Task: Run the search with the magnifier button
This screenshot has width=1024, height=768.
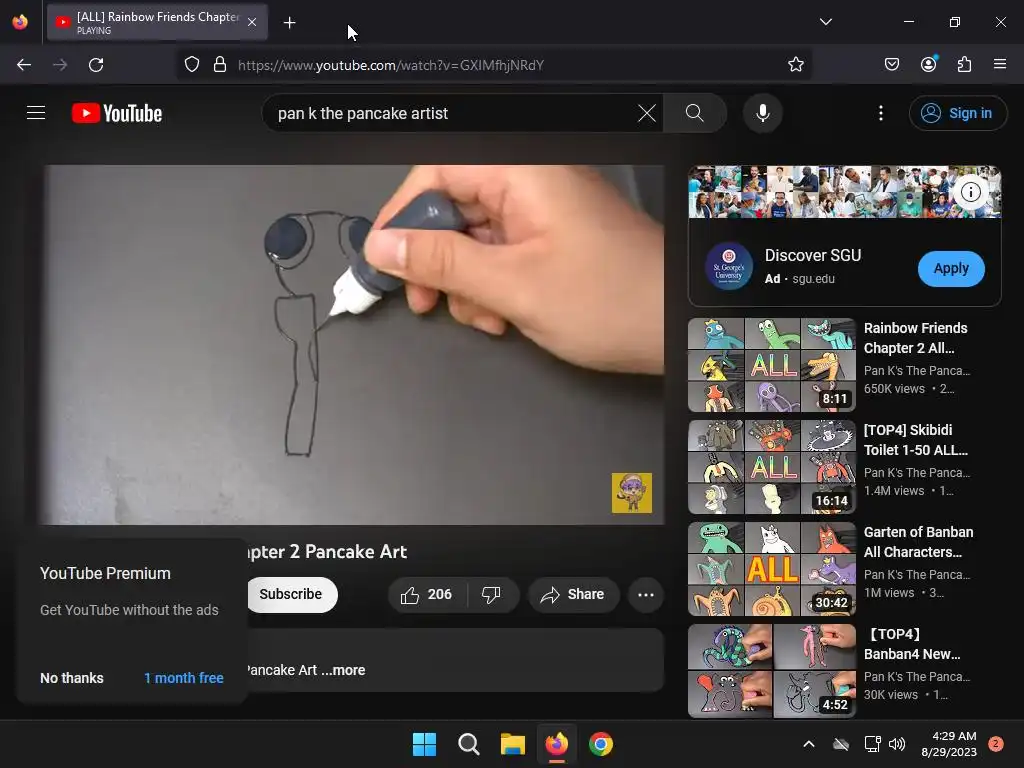Action: click(x=695, y=113)
